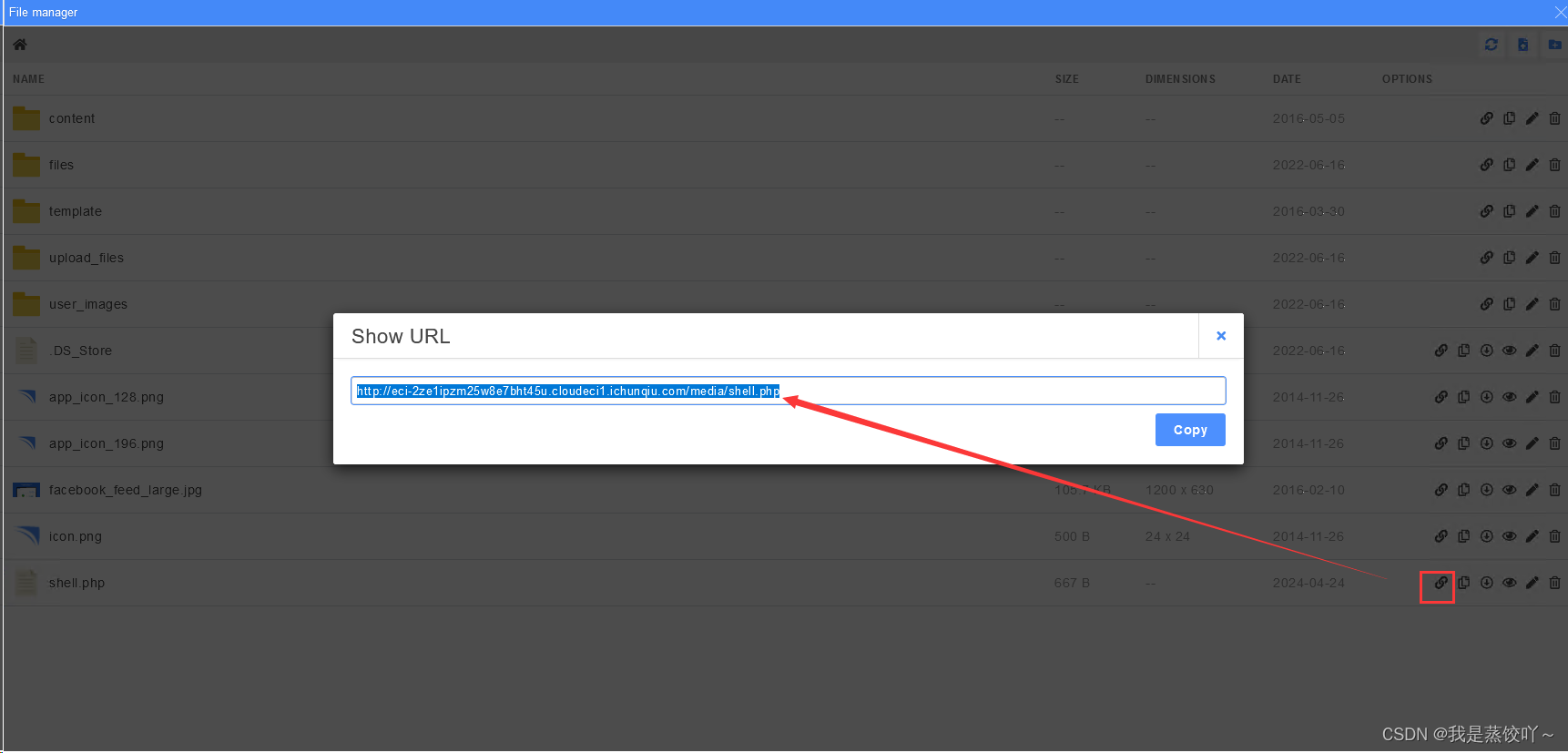Show URL link icon for facebook_feed_large.jpg

tap(1441, 490)
